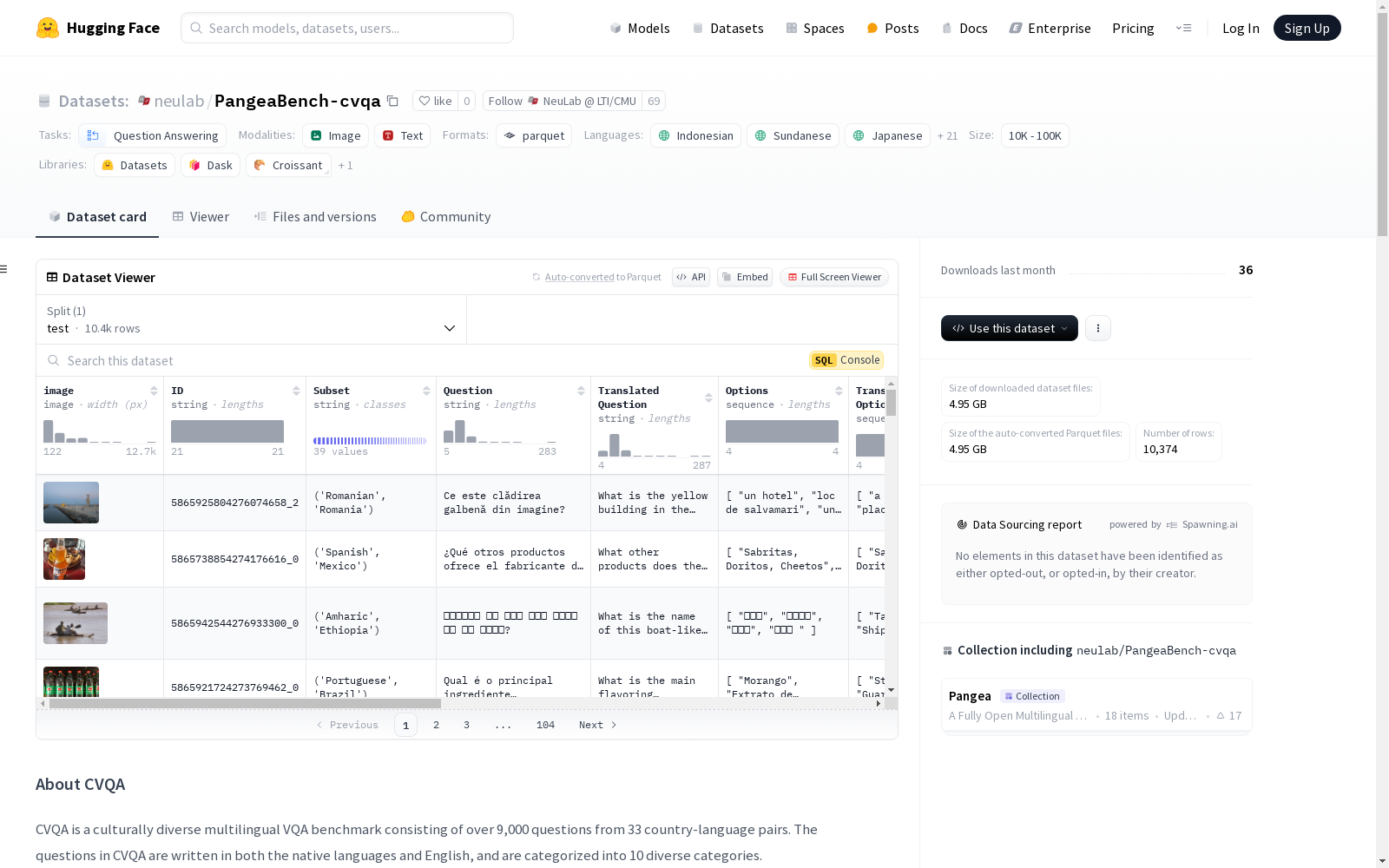Show the one additional library
Image resolution: width=1389 pixels, height=868 pixels.
click(346, 165)
